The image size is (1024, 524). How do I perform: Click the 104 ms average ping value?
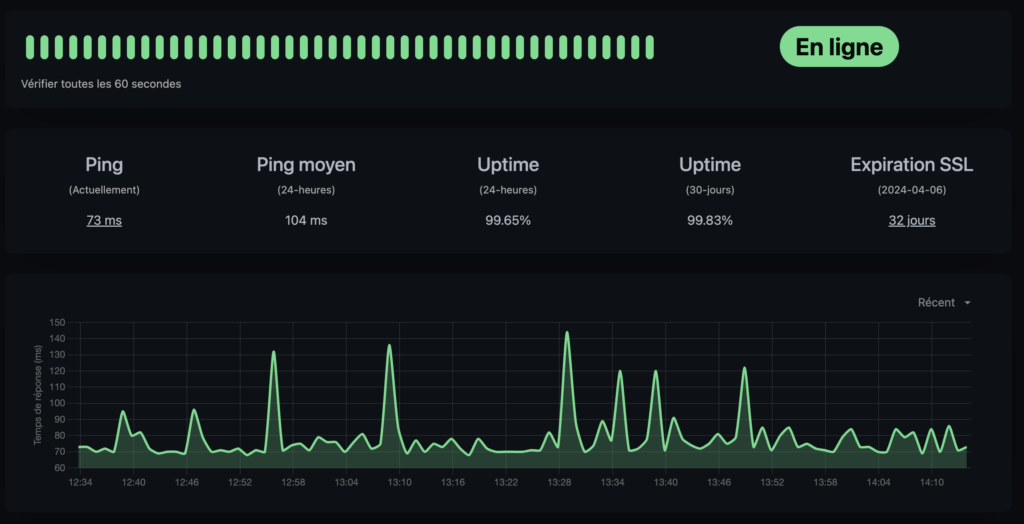(x=306, y=221)
